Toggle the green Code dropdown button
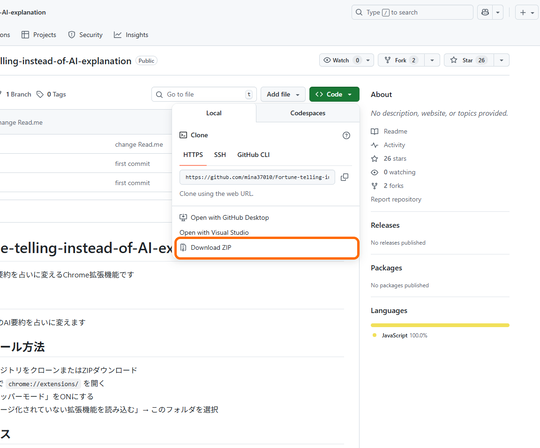Image resolution: width=540 pixels, height=448 pixels. click(334, 94)
